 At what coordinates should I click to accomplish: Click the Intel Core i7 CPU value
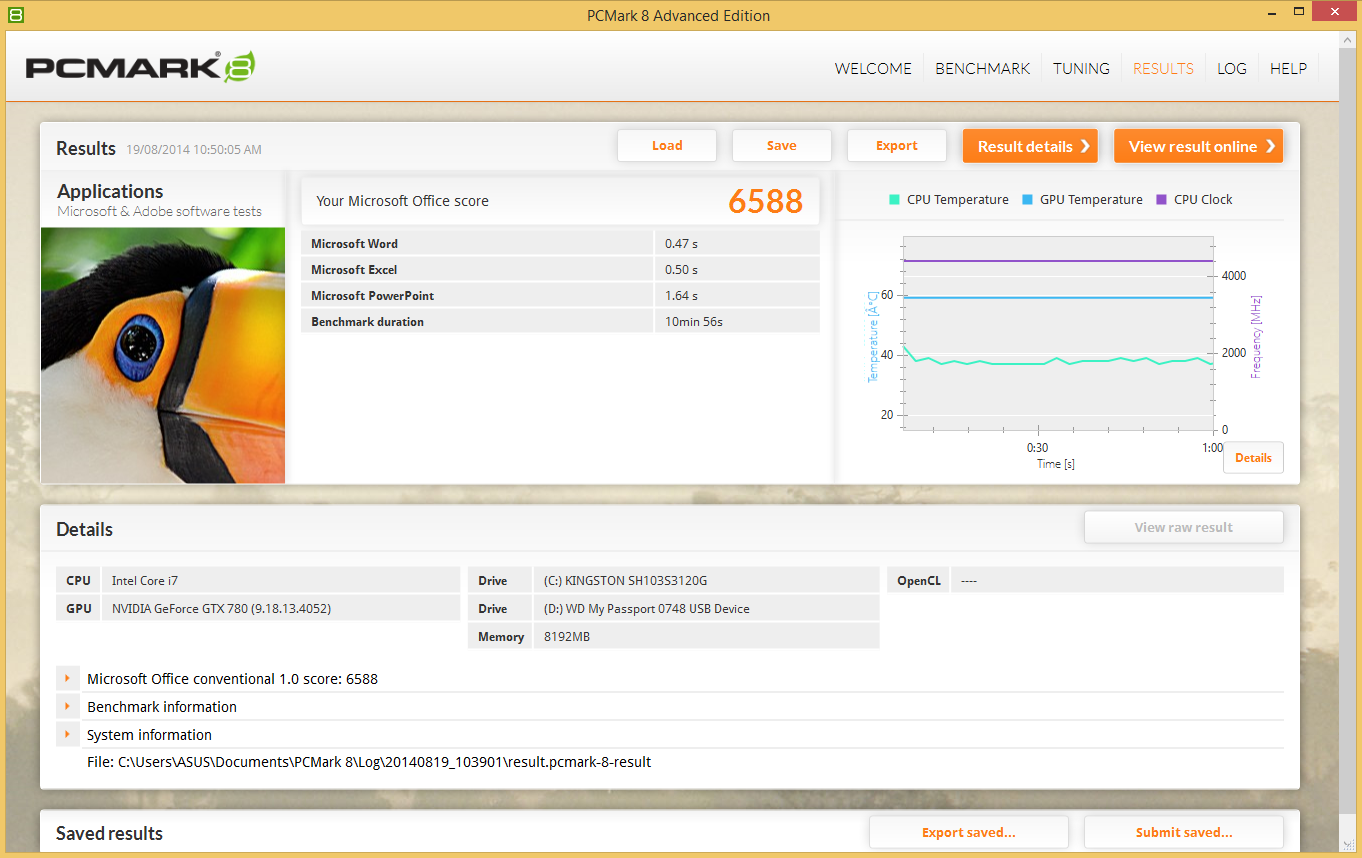[281, 580]
